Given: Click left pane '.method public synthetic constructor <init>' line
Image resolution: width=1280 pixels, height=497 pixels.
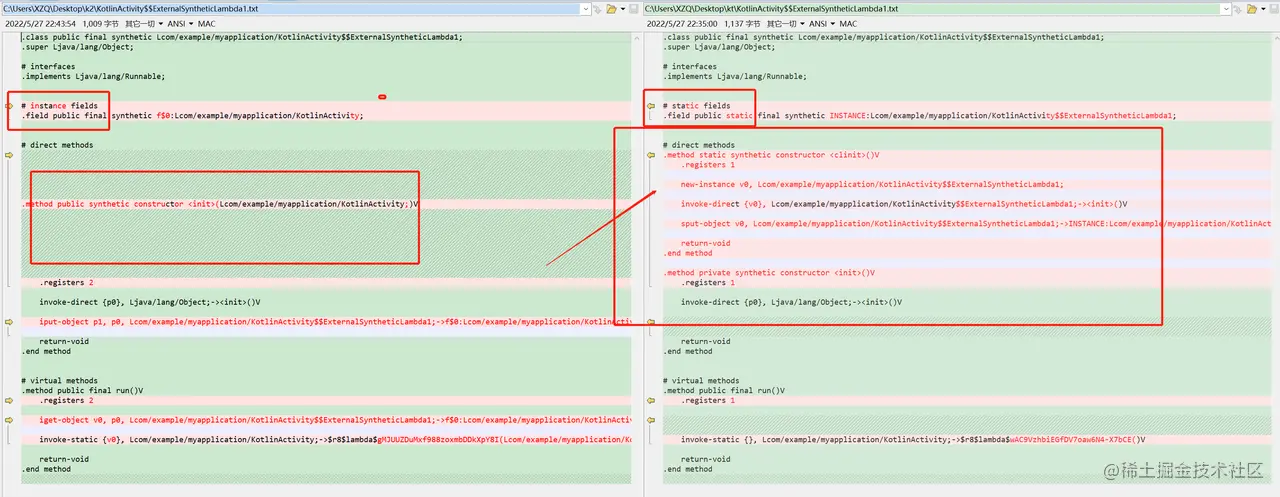Looking at the screenshot, I should (x=220, y=204).
